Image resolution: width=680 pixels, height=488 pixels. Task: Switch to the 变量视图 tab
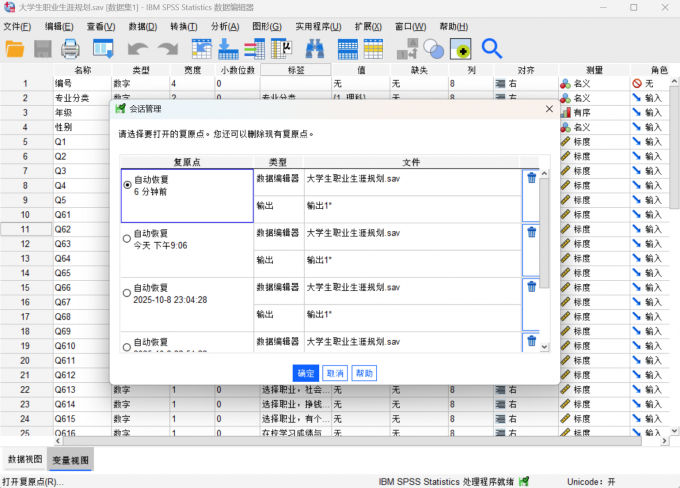coord(70,460)
